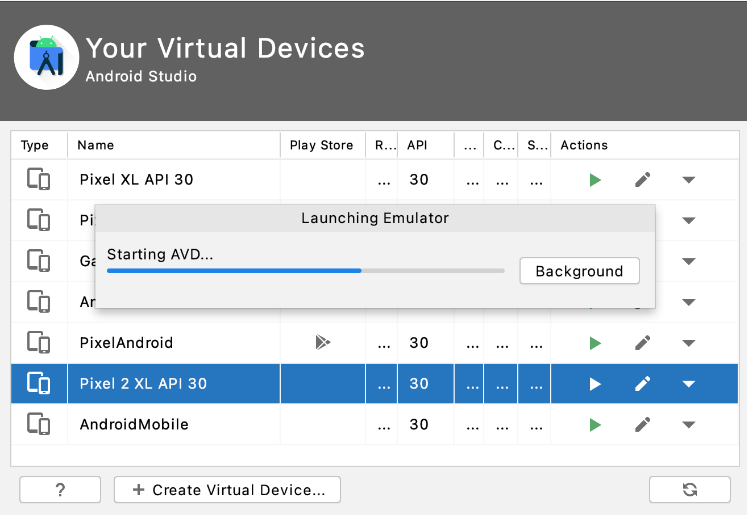Select the AndroidMobile device name
This screenshot has width=747, height=515.
pyautogui.click(x=134, y=424)
